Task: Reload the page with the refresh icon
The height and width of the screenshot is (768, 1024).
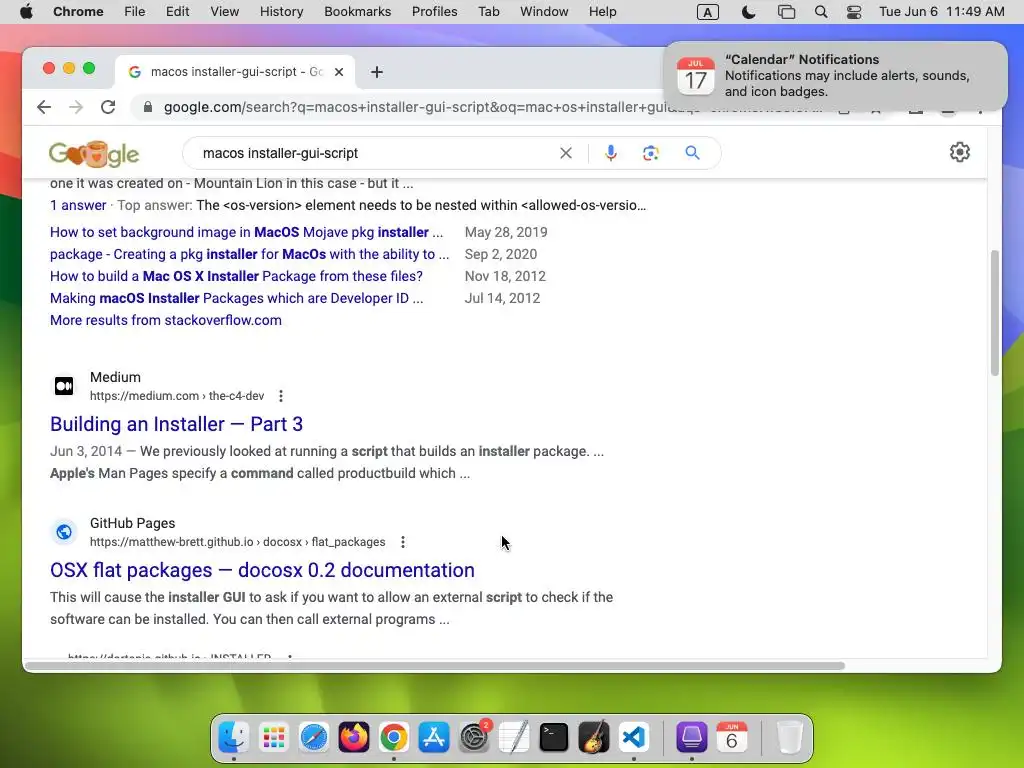Action: point(108,107)
